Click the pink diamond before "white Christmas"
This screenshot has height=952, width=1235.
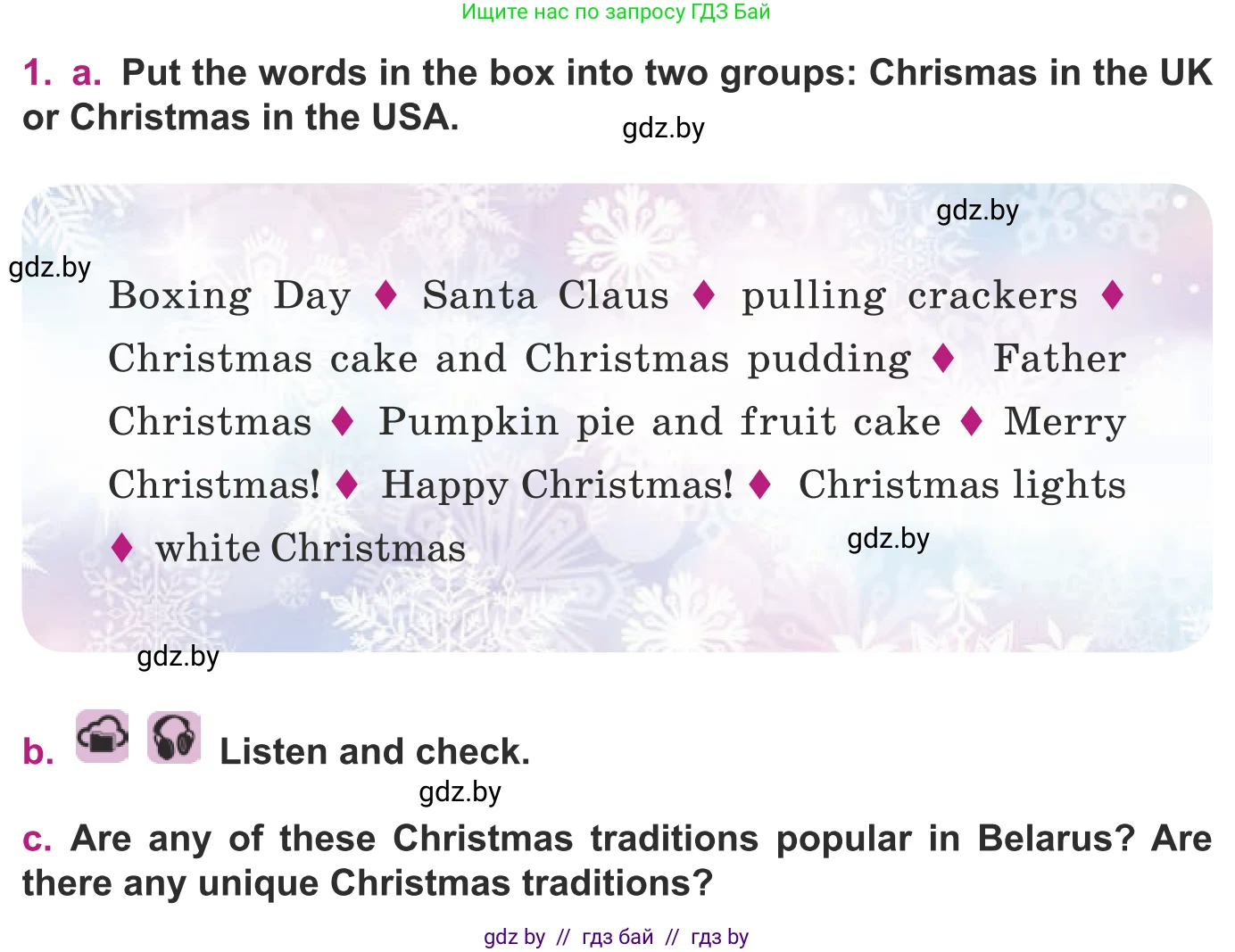[x=122, y=547]
